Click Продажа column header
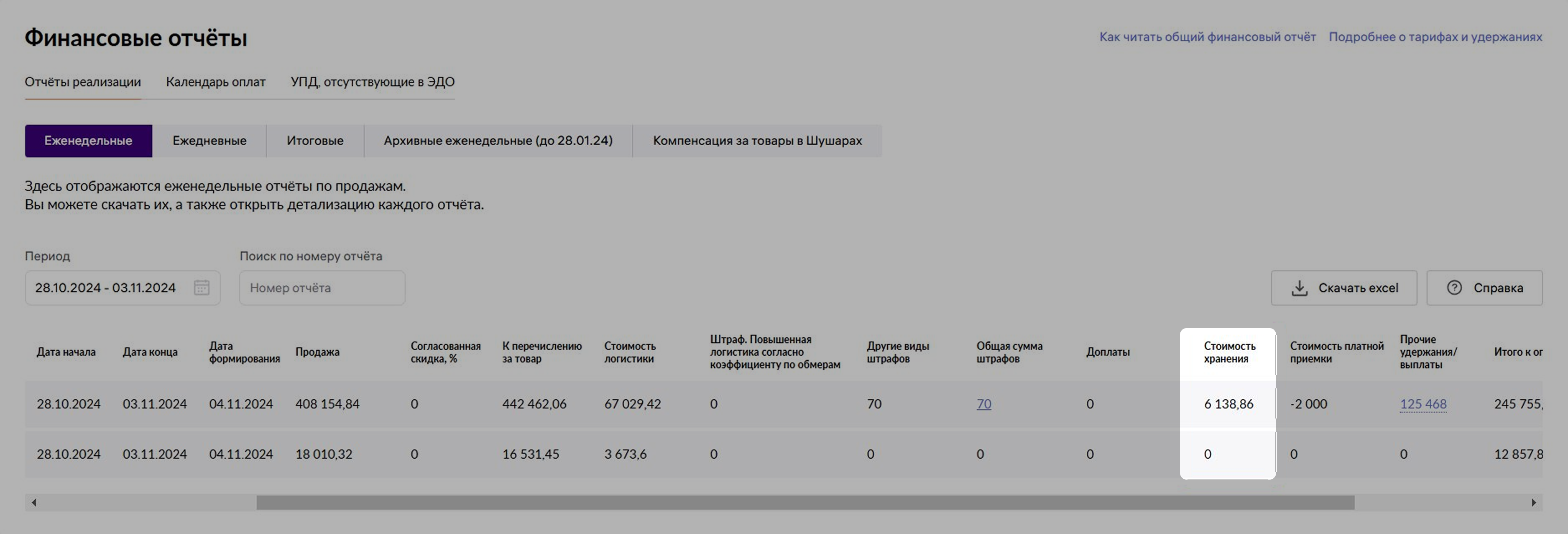The image size is (1568, 534). click(317, 352)
